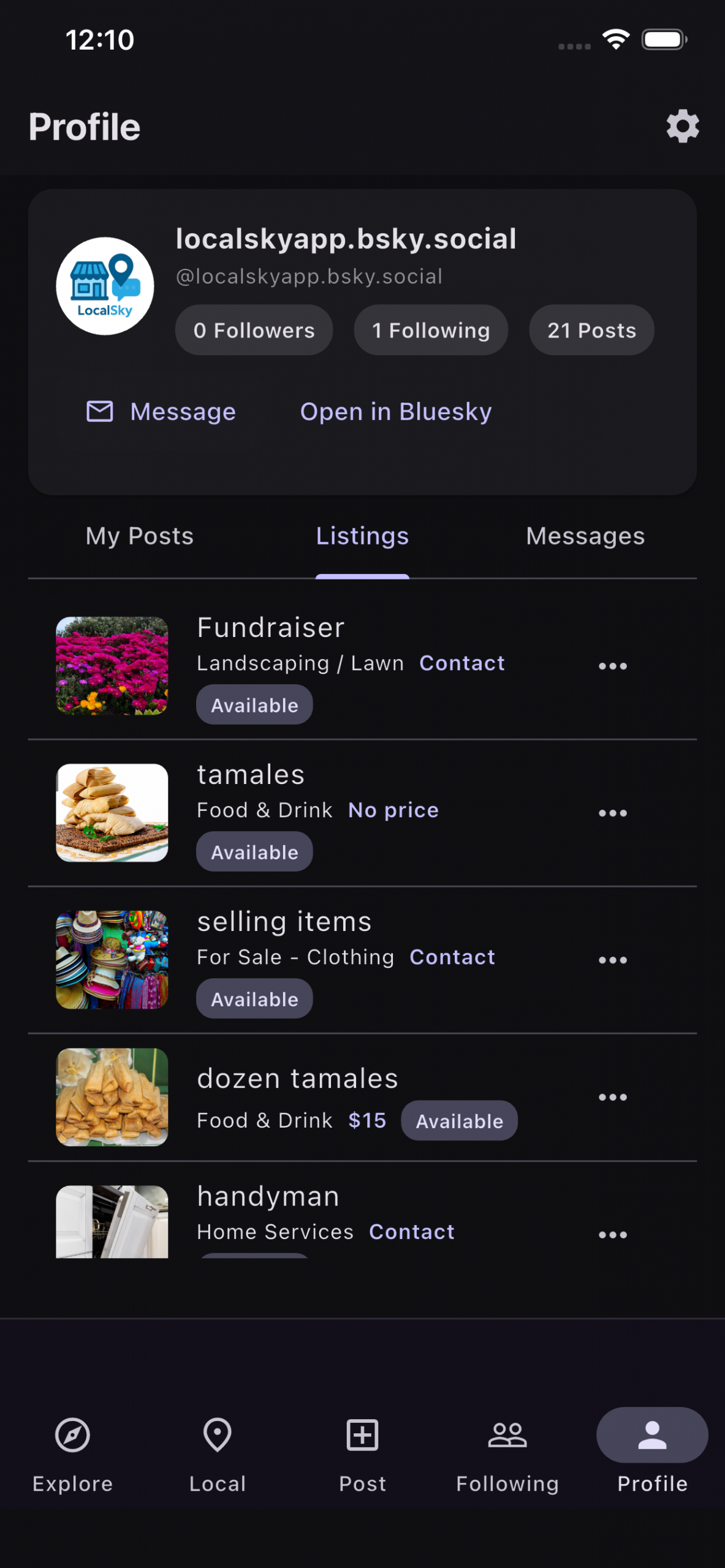Open the Fundraiser flowers thumbnail
The width and height of the screenshot is (725, 1568).
tap(112, 666)
